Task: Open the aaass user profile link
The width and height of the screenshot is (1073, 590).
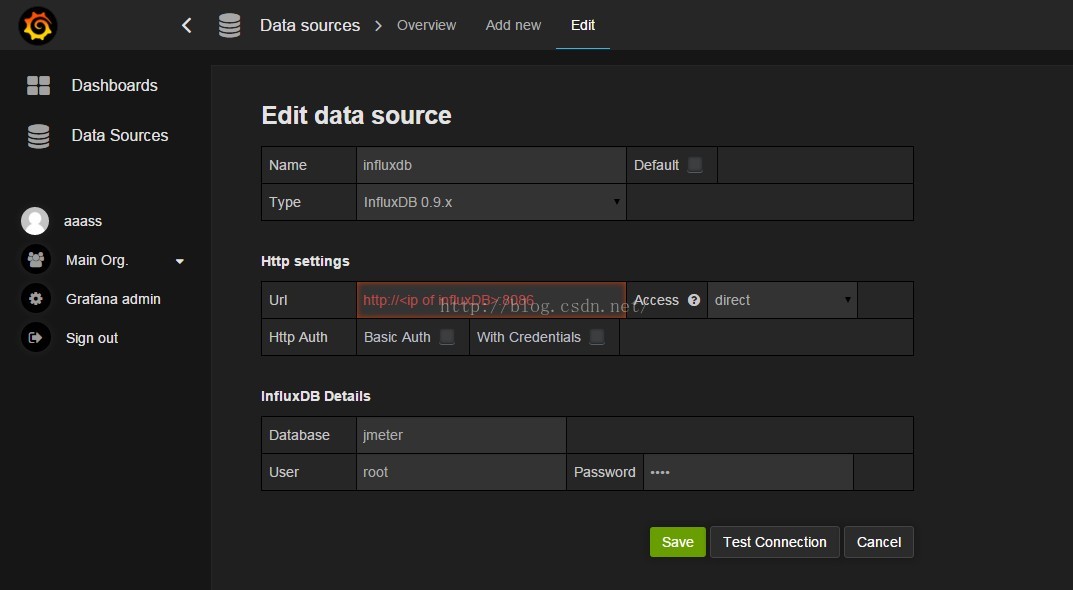Action: (x=83, y=221)
